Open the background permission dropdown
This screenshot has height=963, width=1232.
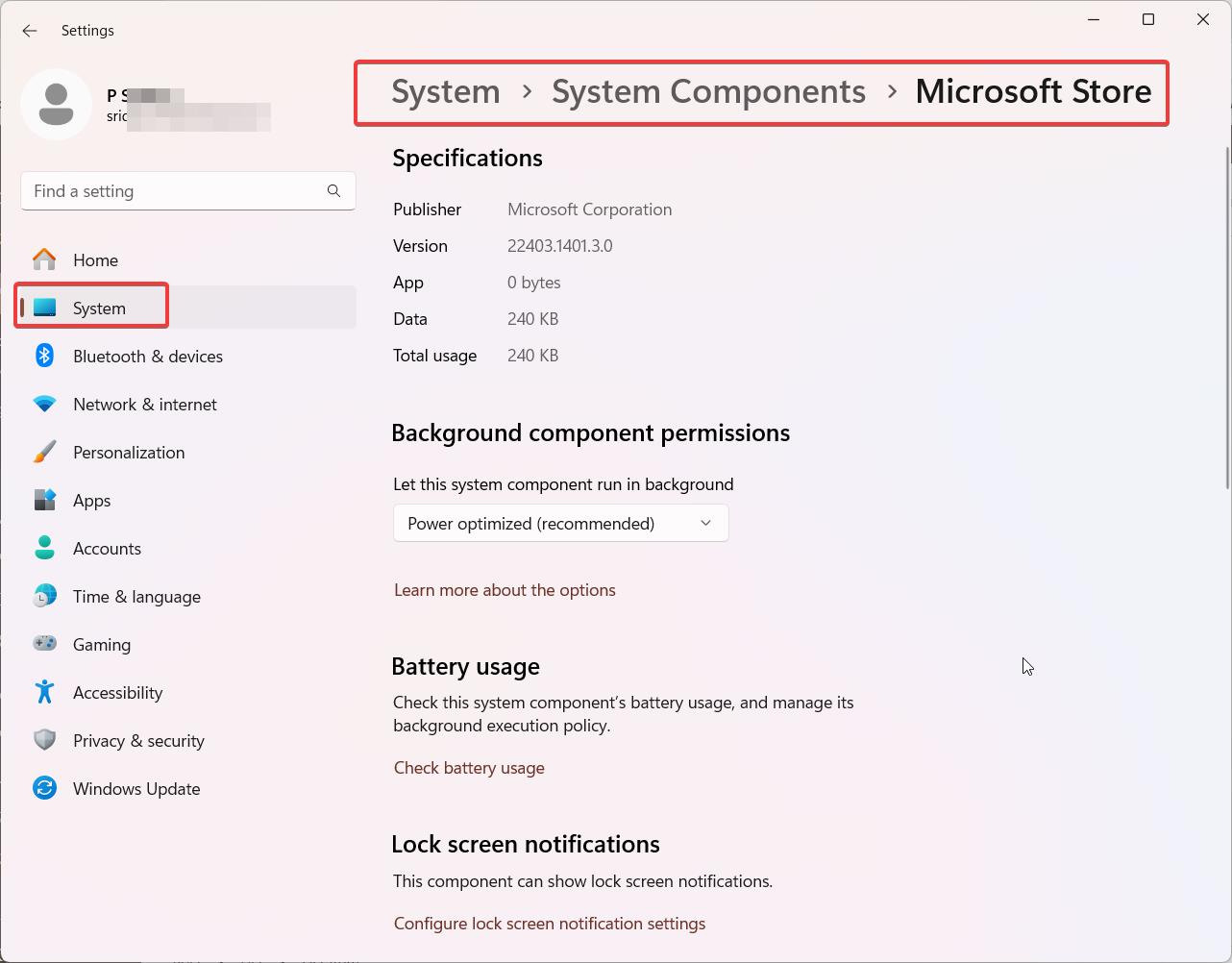tap(560, 523)
